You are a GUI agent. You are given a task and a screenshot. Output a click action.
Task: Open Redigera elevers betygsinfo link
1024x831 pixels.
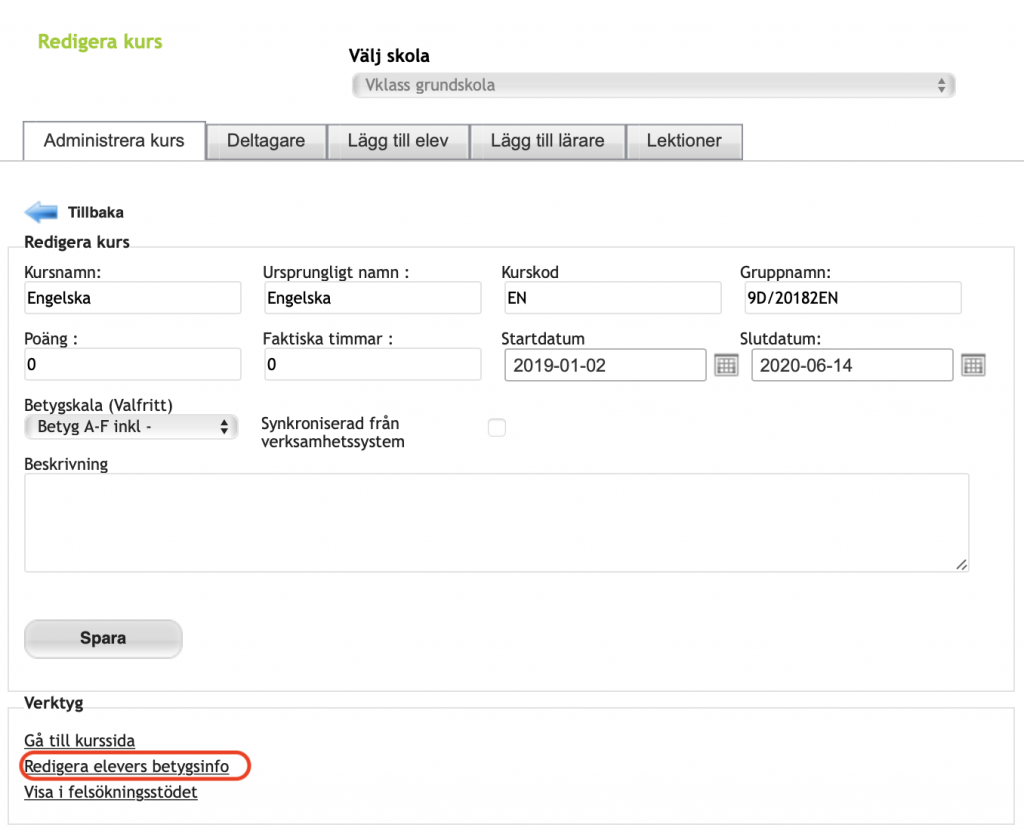pyautogui.click(x=127, y=766)
